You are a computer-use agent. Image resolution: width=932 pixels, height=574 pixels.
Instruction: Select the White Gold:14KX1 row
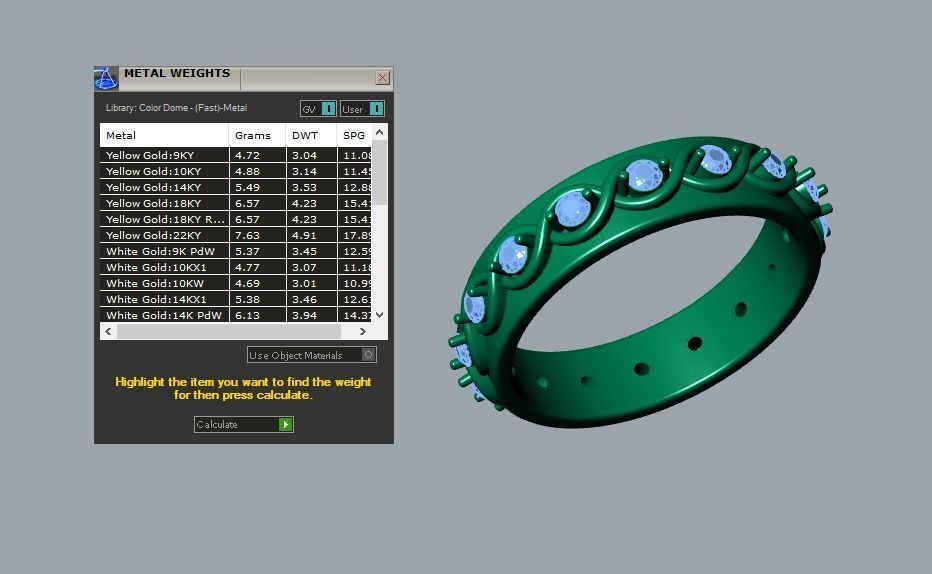pos(235,299)
